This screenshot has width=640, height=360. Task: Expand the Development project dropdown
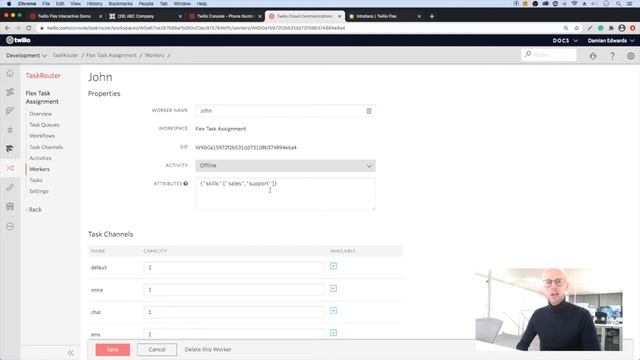pyautogui.click(x=27, y=56)
